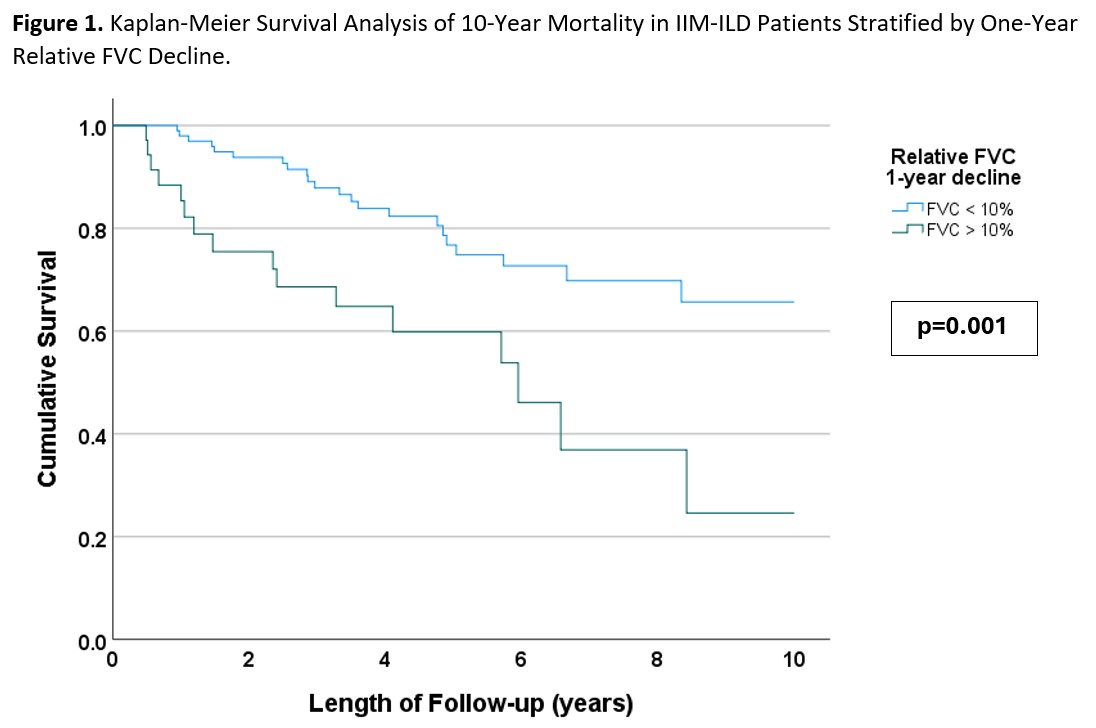
Task: Click the 0.6 y-axis tick label
Action: (x=92, y=332)
